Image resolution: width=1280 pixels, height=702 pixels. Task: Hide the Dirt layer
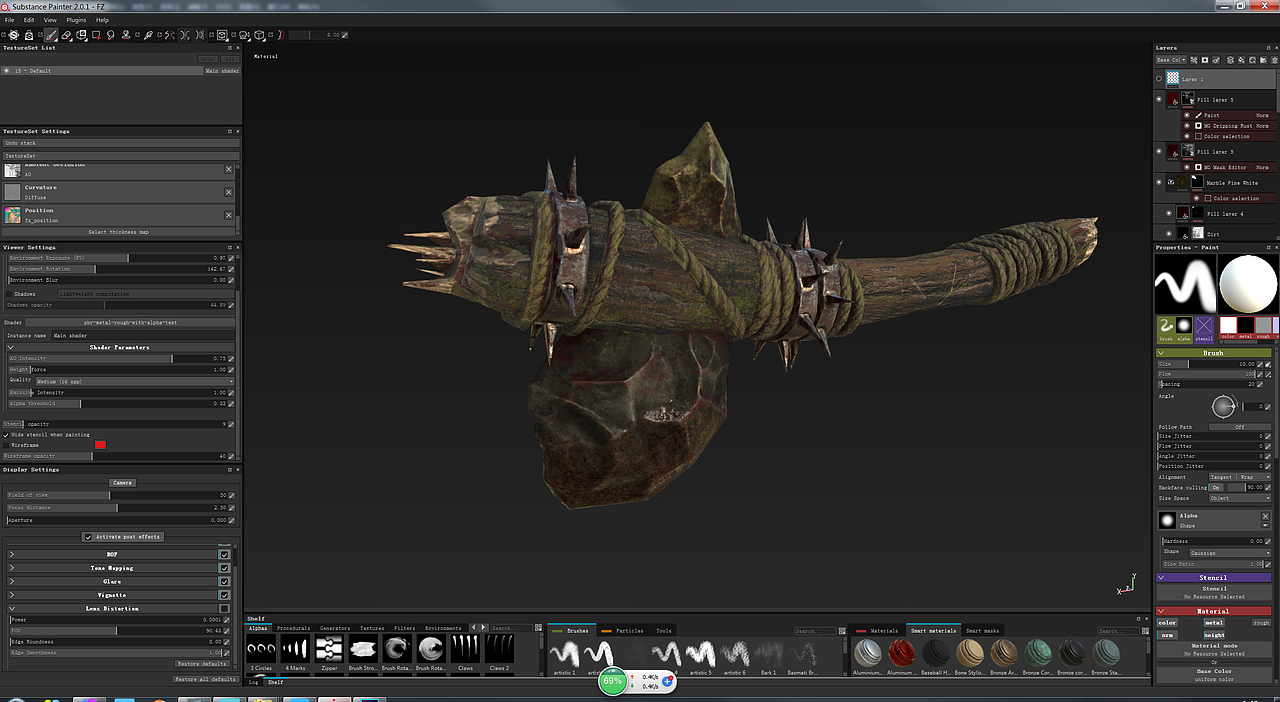tap(1169, 233)
